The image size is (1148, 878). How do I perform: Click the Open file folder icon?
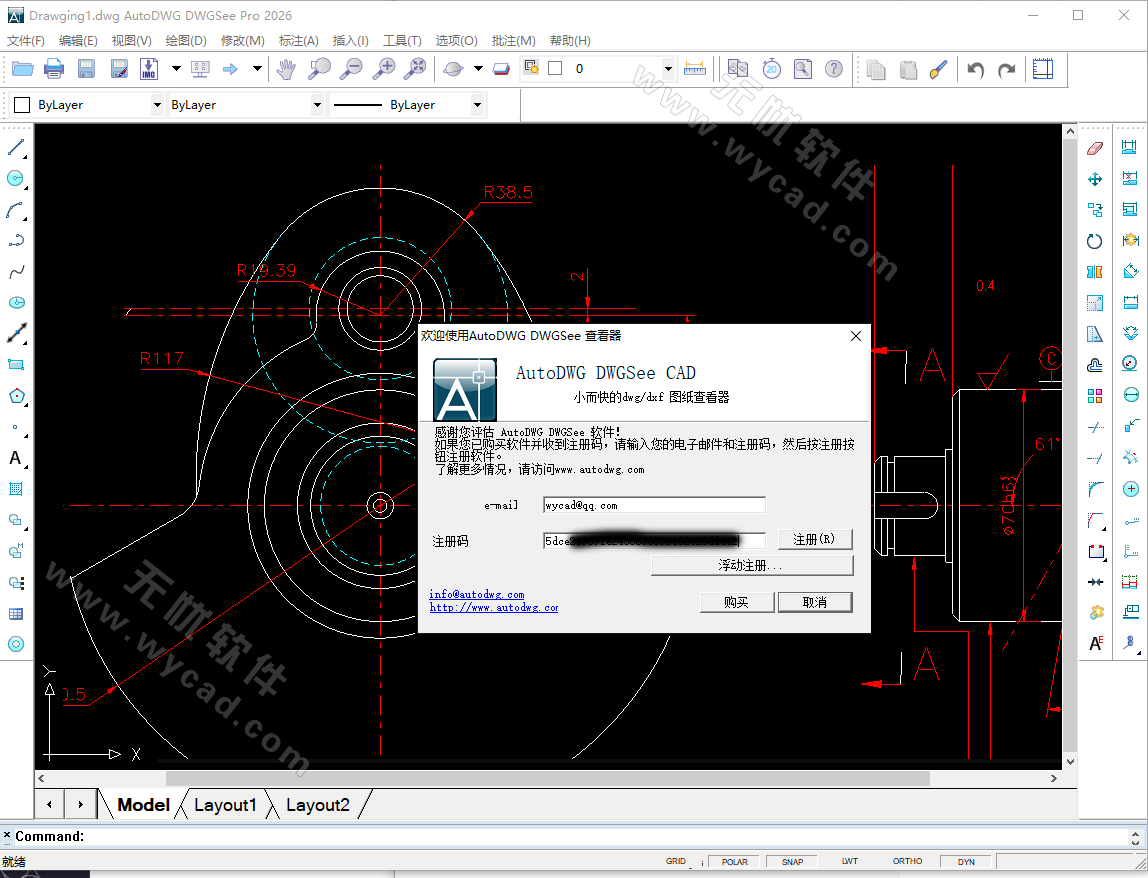click(22, 69)
